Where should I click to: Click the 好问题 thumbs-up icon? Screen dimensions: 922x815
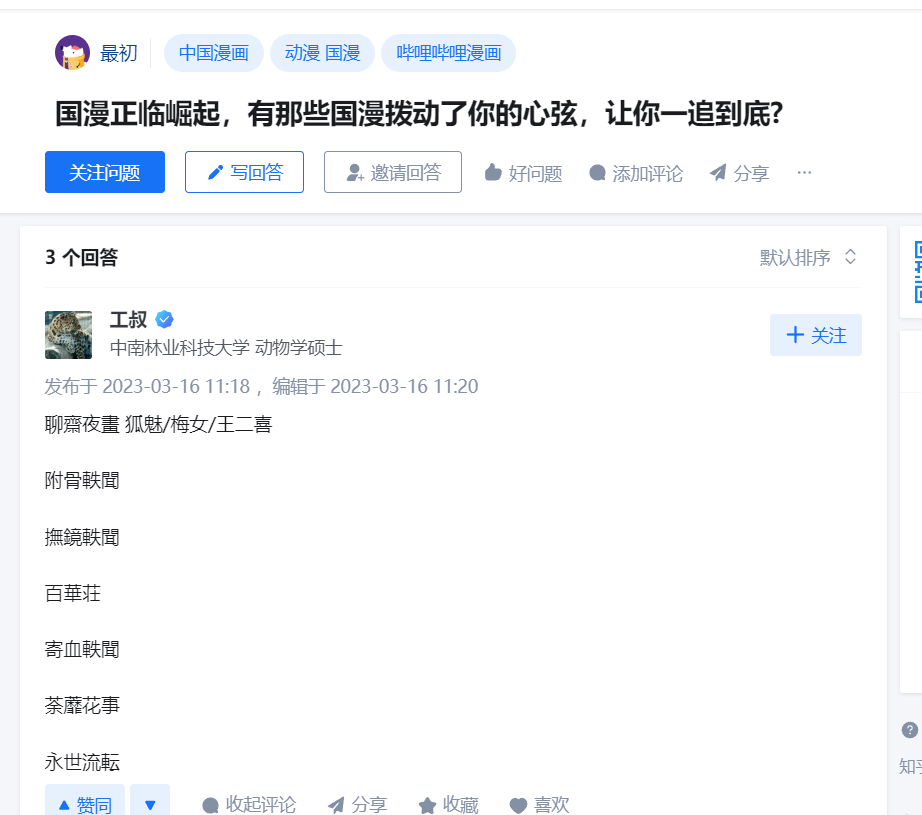coord(493,173)
